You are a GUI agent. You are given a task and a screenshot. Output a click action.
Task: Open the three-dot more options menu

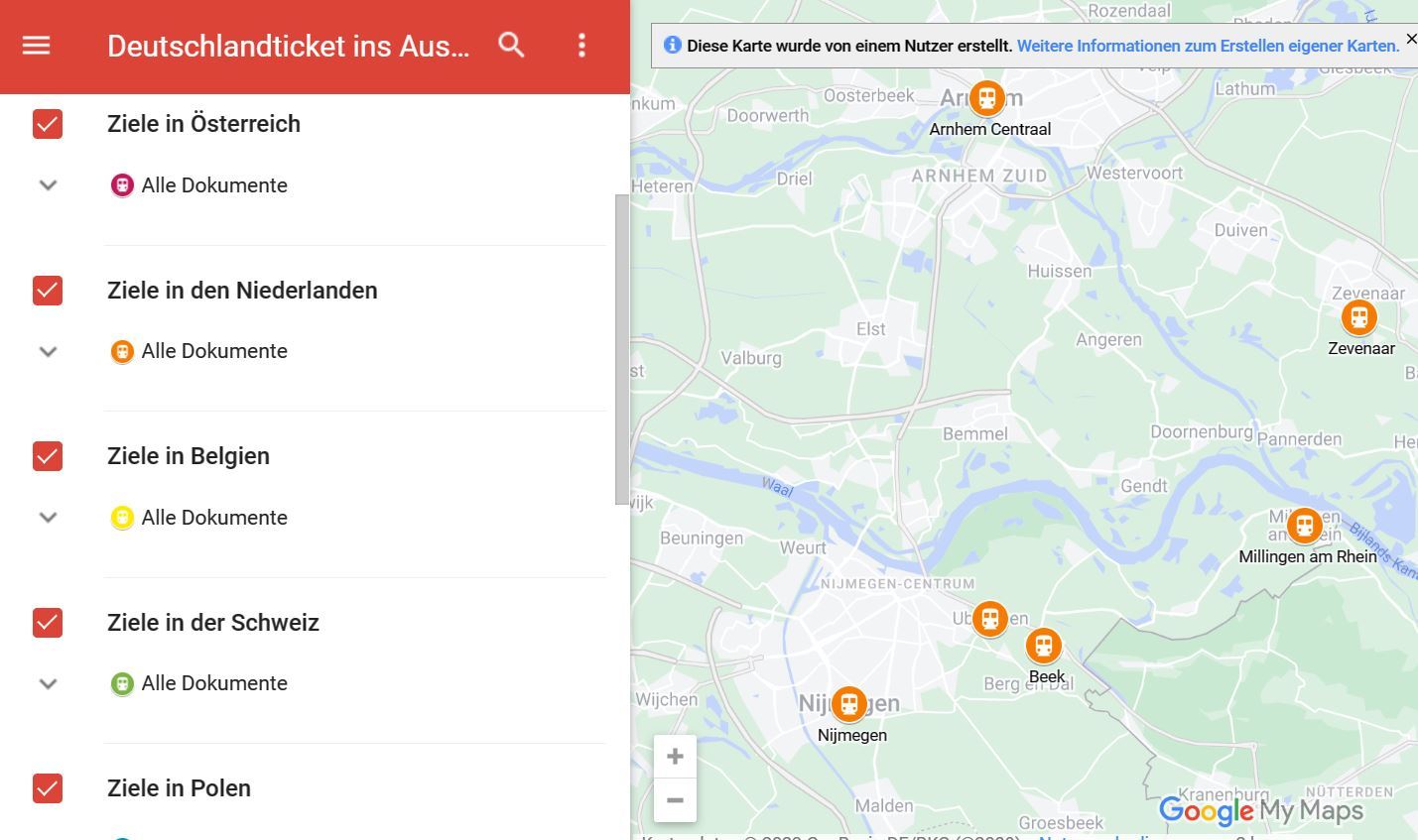[x=581, y=45]
